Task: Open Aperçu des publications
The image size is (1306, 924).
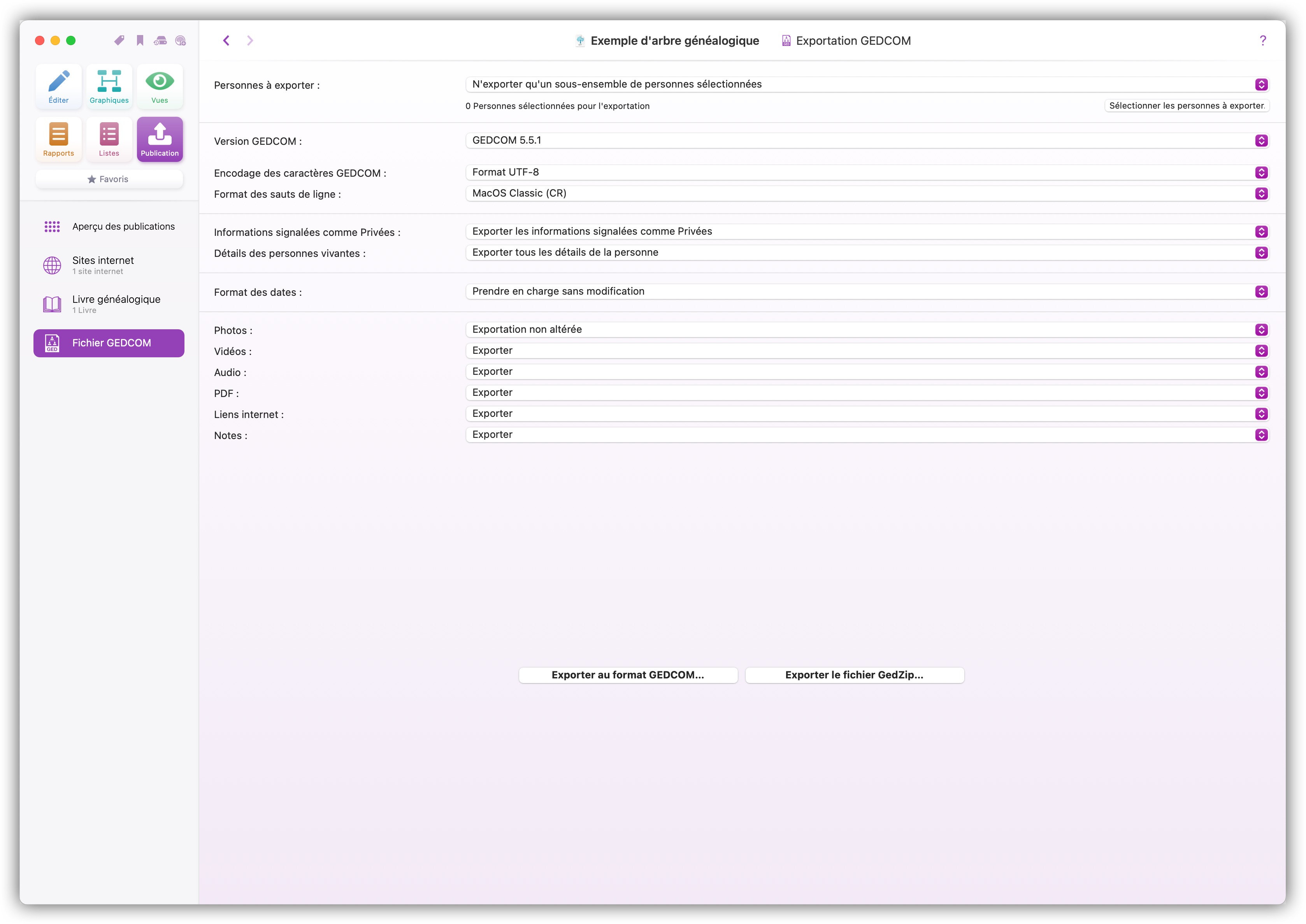Action: coord(109,227)
